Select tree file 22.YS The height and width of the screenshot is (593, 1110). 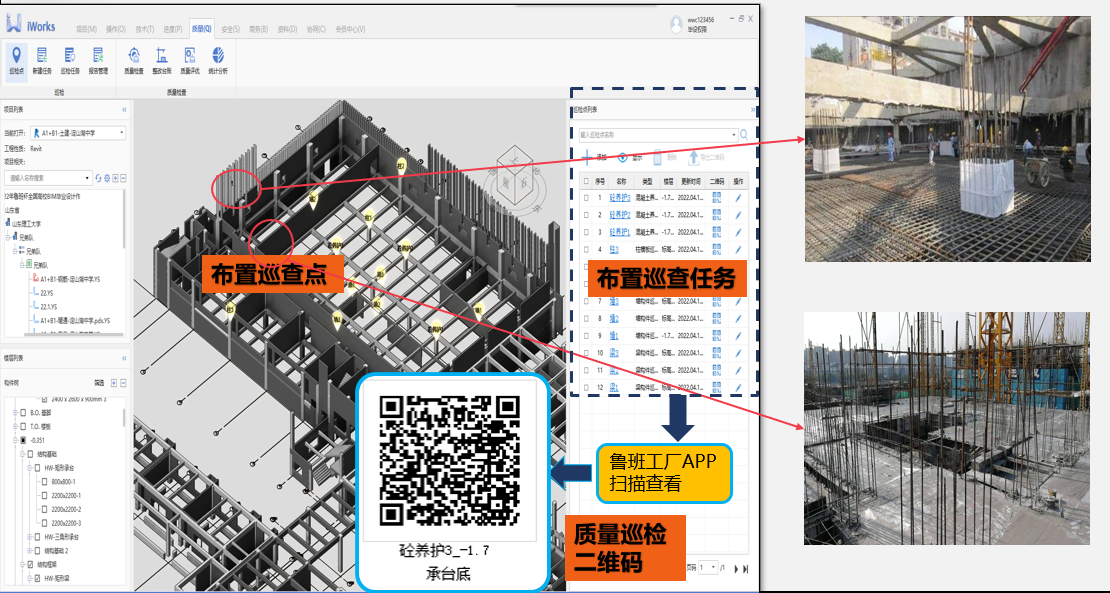(x=46, y=292)
